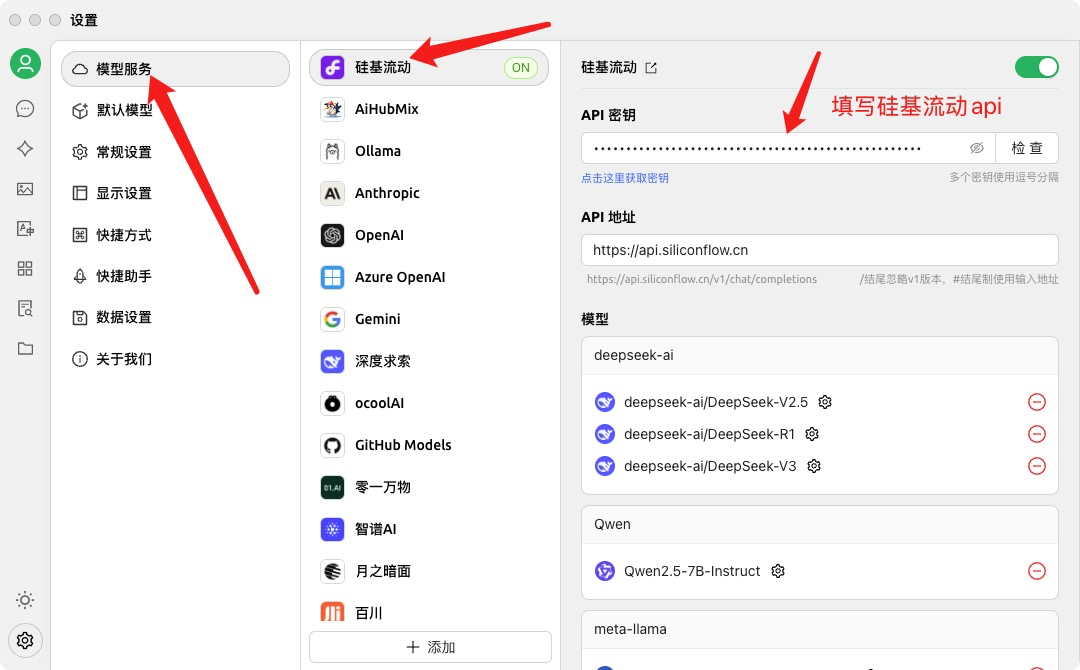
Task: Click the ON badge on 硅基流动
Action: tap(521, 67)
